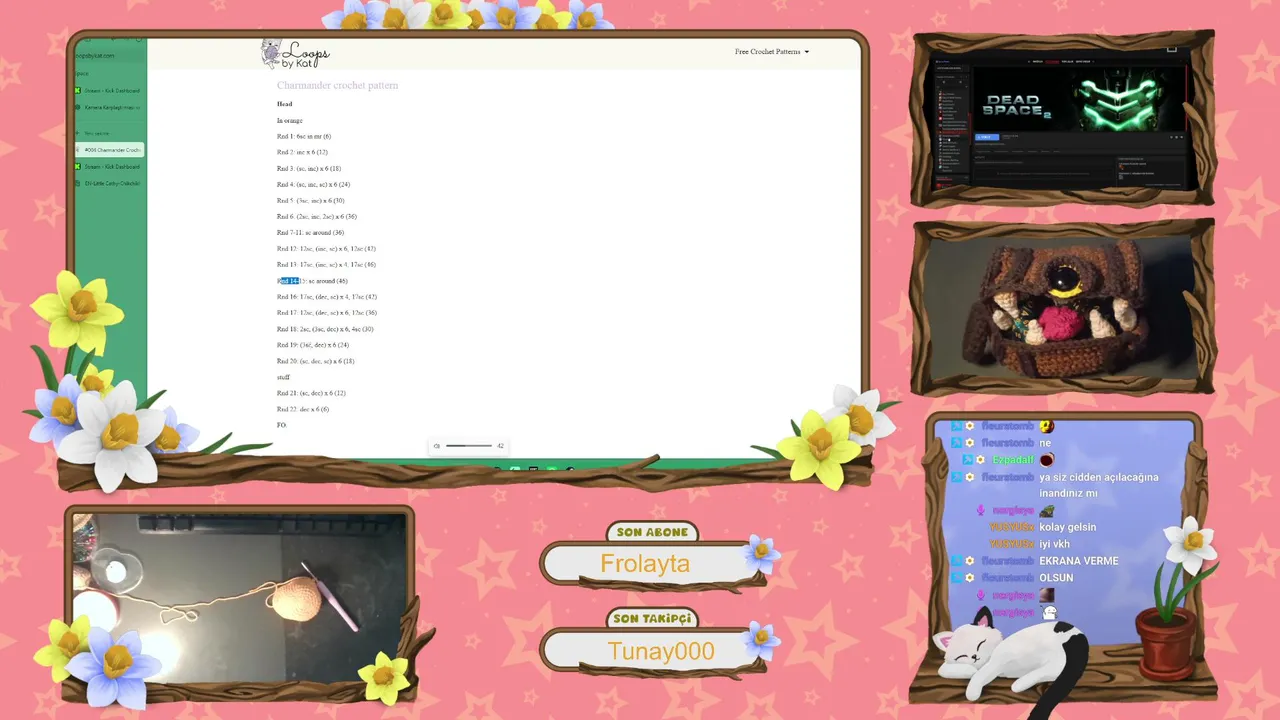This screenshot has height=720, width=1280.
Task: Click the 'In orange' label in the pattern
Action: [x=290, y=120]
